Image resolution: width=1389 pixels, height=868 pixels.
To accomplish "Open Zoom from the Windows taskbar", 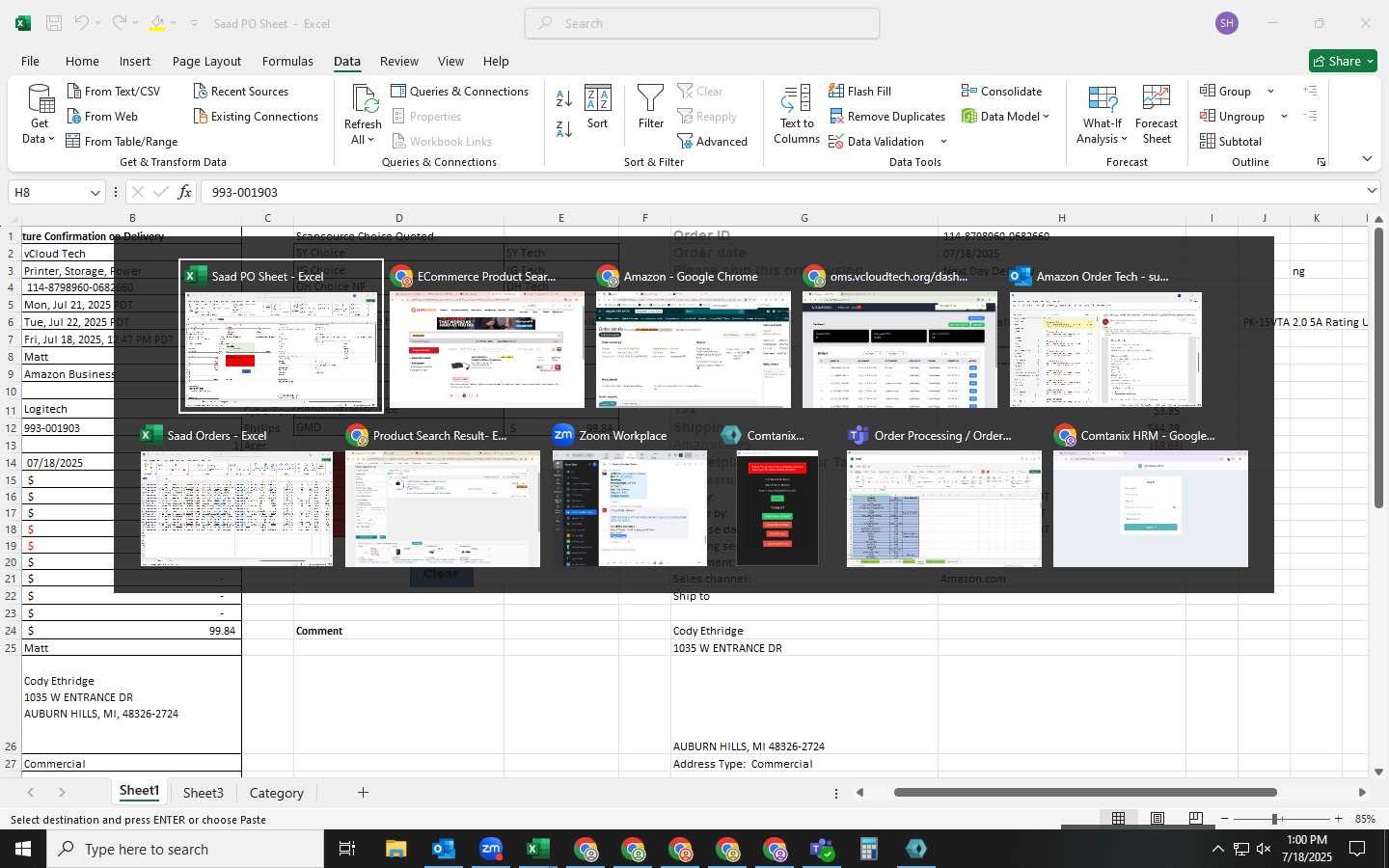I will (x=491, y=849).
